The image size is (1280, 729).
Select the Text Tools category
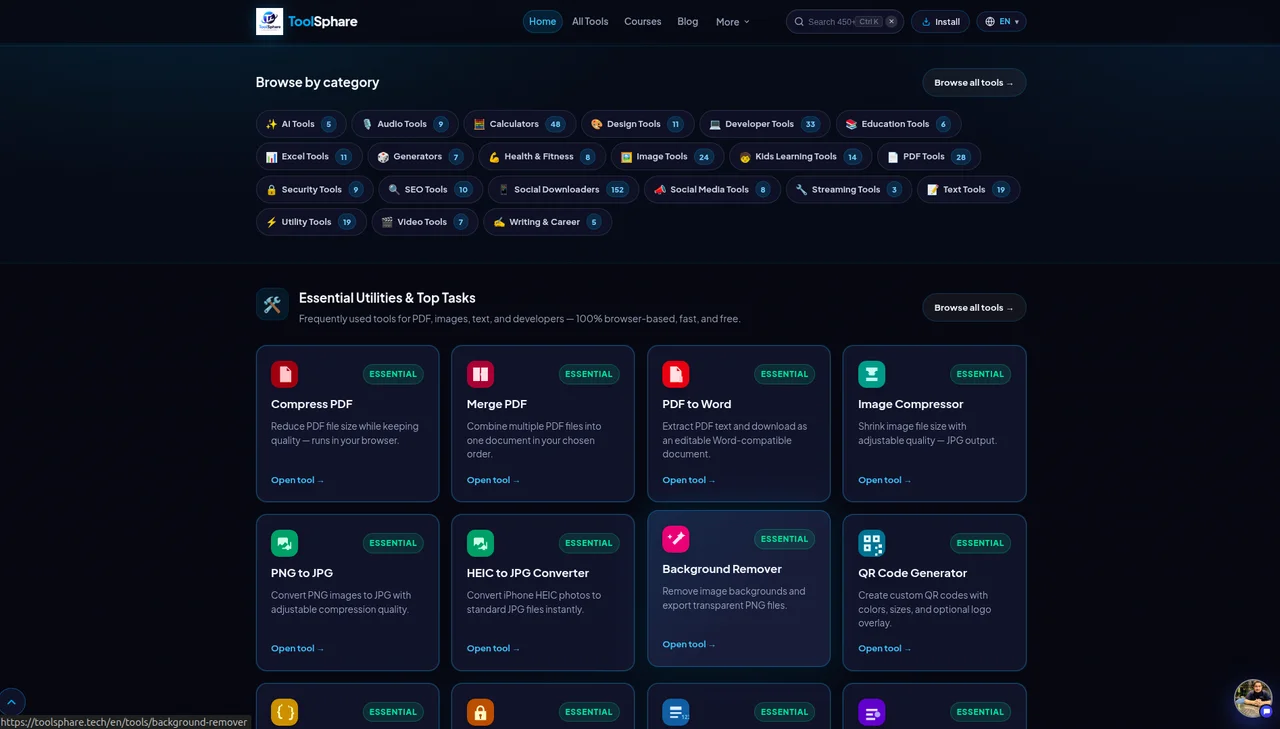pyautogui.click(x=969, y=190)
